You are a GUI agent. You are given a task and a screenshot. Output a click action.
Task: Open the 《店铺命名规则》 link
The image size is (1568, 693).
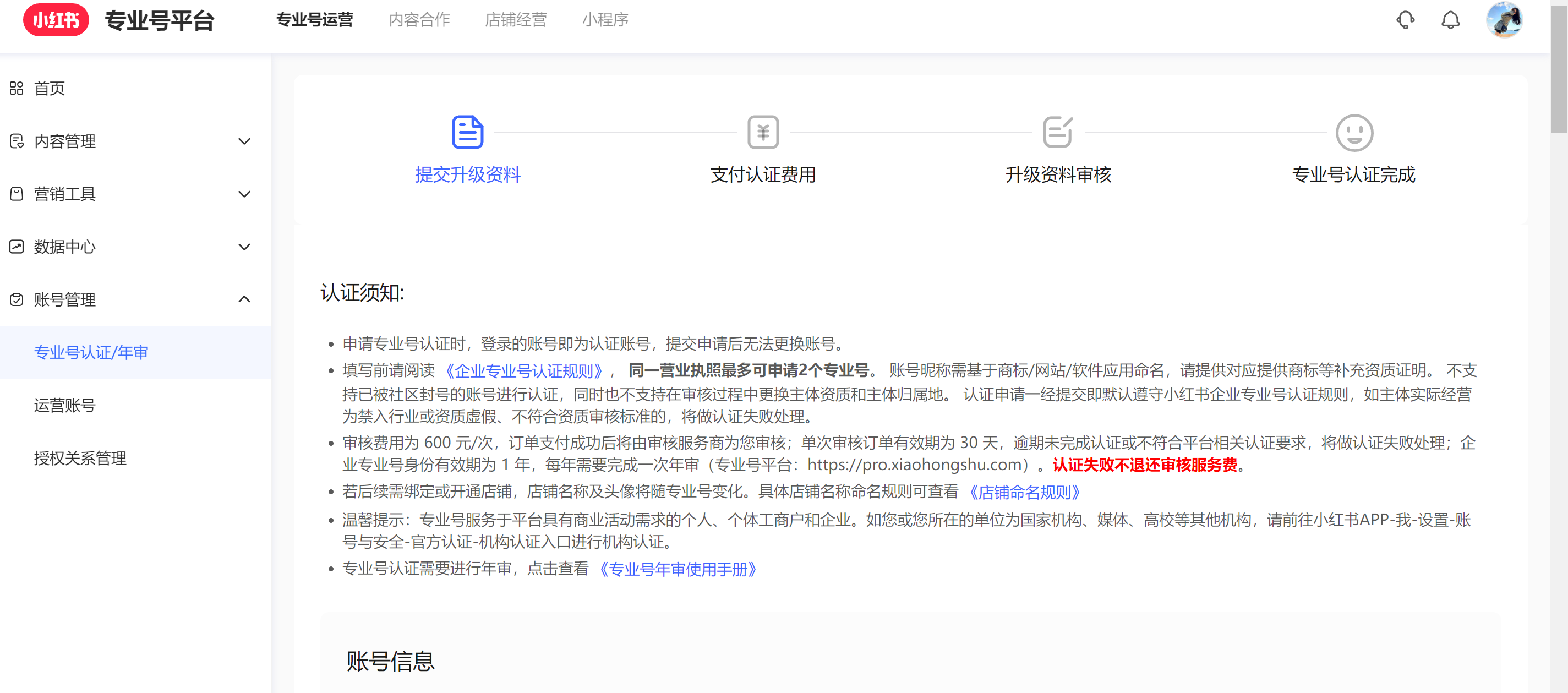[x=1024, y=492]
